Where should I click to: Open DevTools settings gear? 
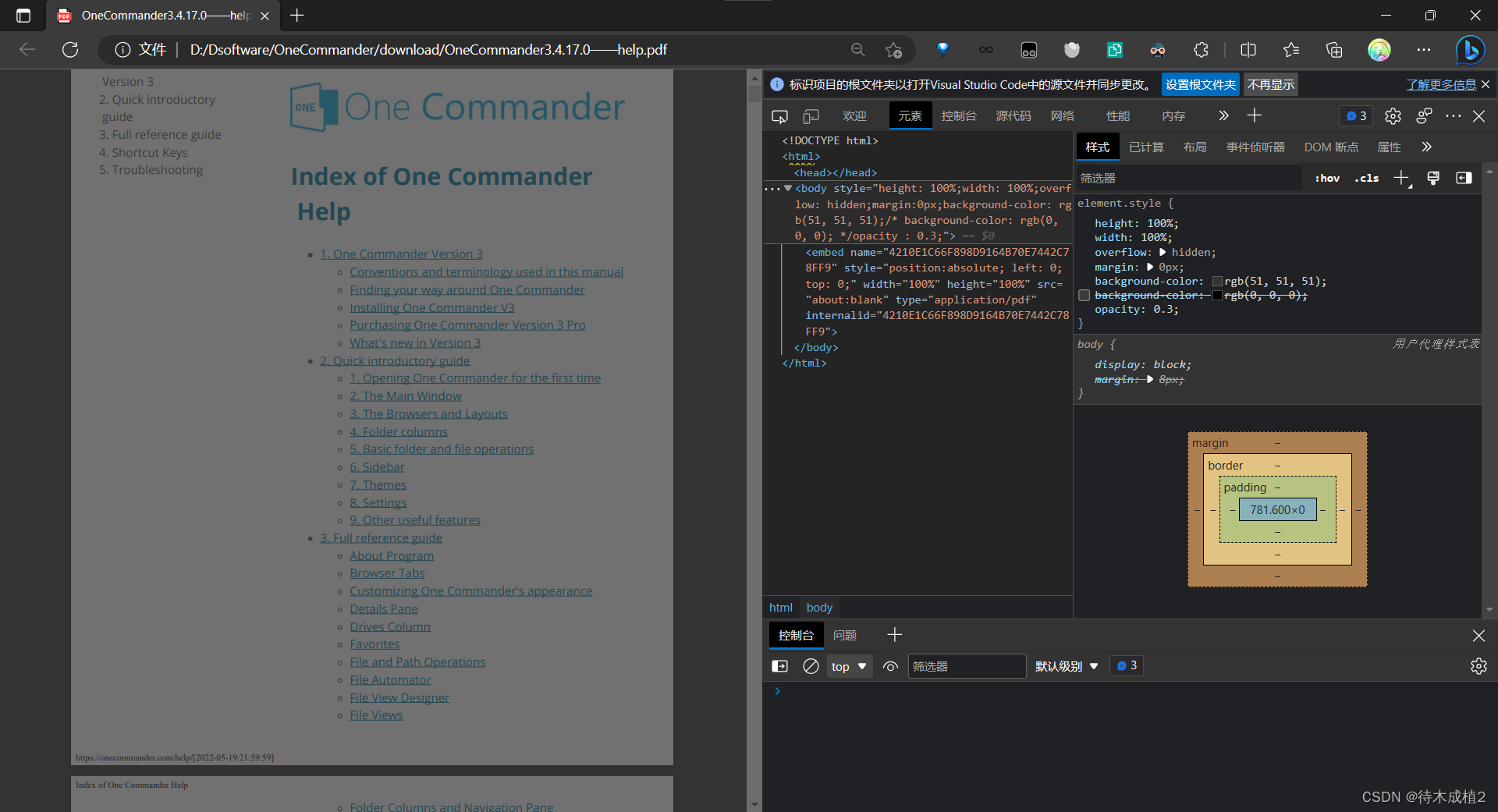[x=1393, y=116]
